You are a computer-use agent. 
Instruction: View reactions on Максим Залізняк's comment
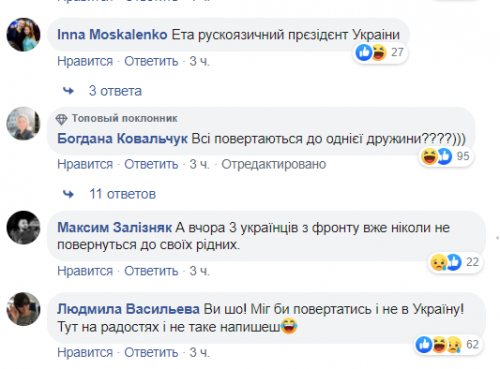[x=455, y=262]
